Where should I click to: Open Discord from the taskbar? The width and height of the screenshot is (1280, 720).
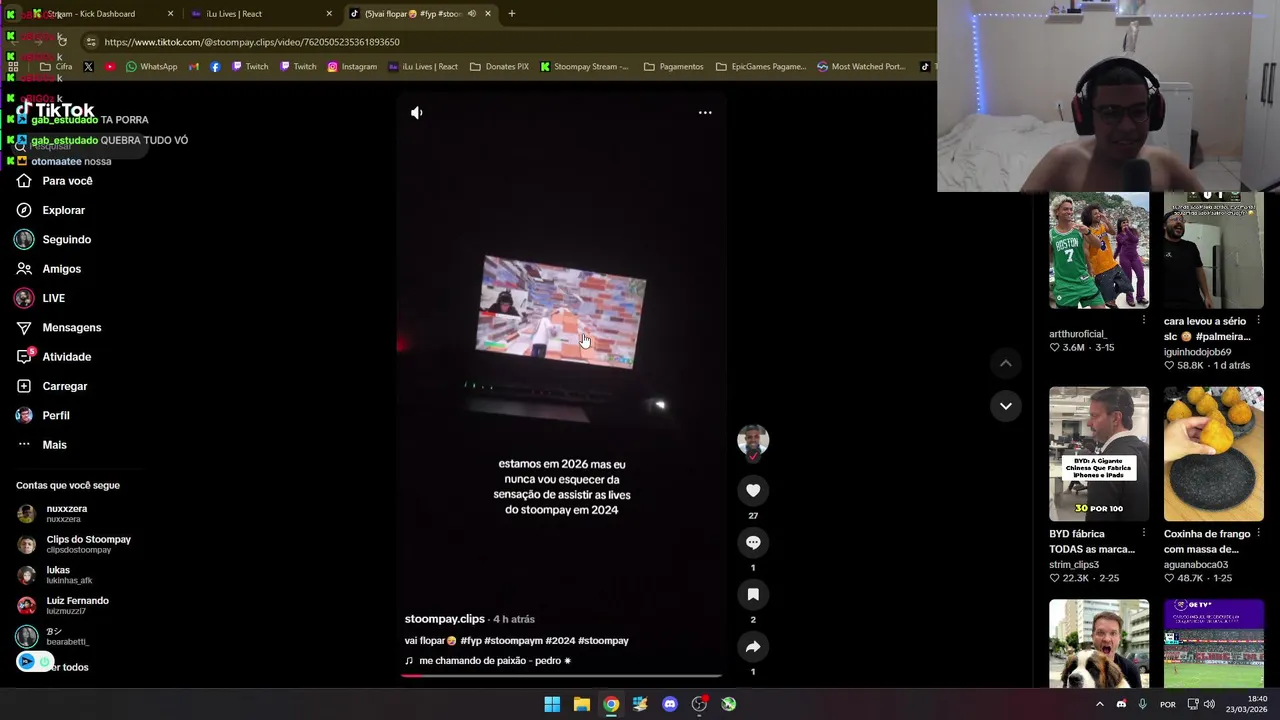[x=670, y=704]
